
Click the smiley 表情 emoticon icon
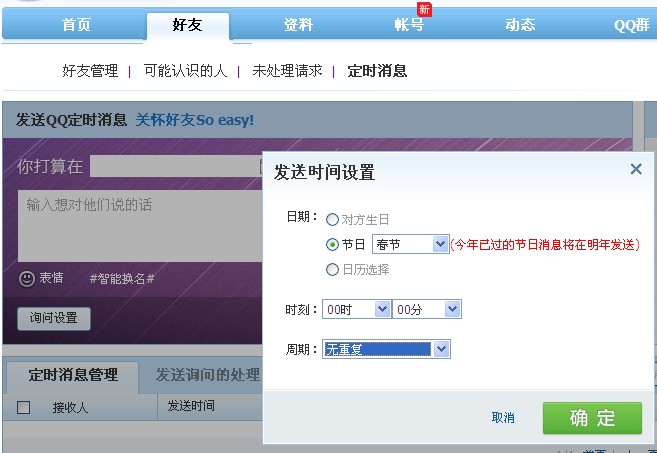[x=27, y=279]
